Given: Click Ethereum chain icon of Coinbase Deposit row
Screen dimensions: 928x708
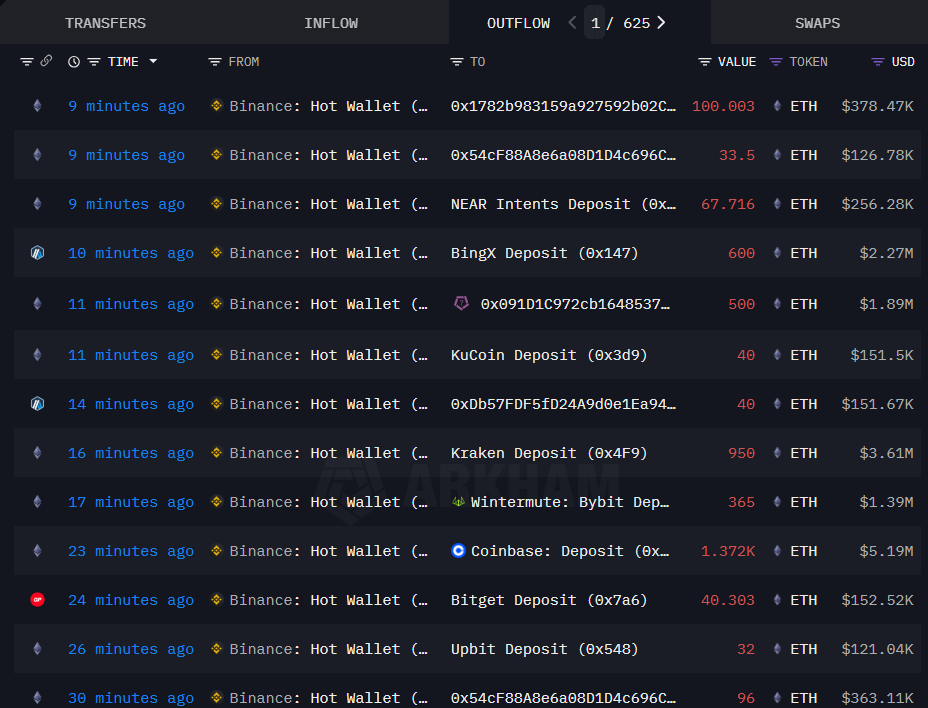Looking at the screenshot, I should (37, 551).
